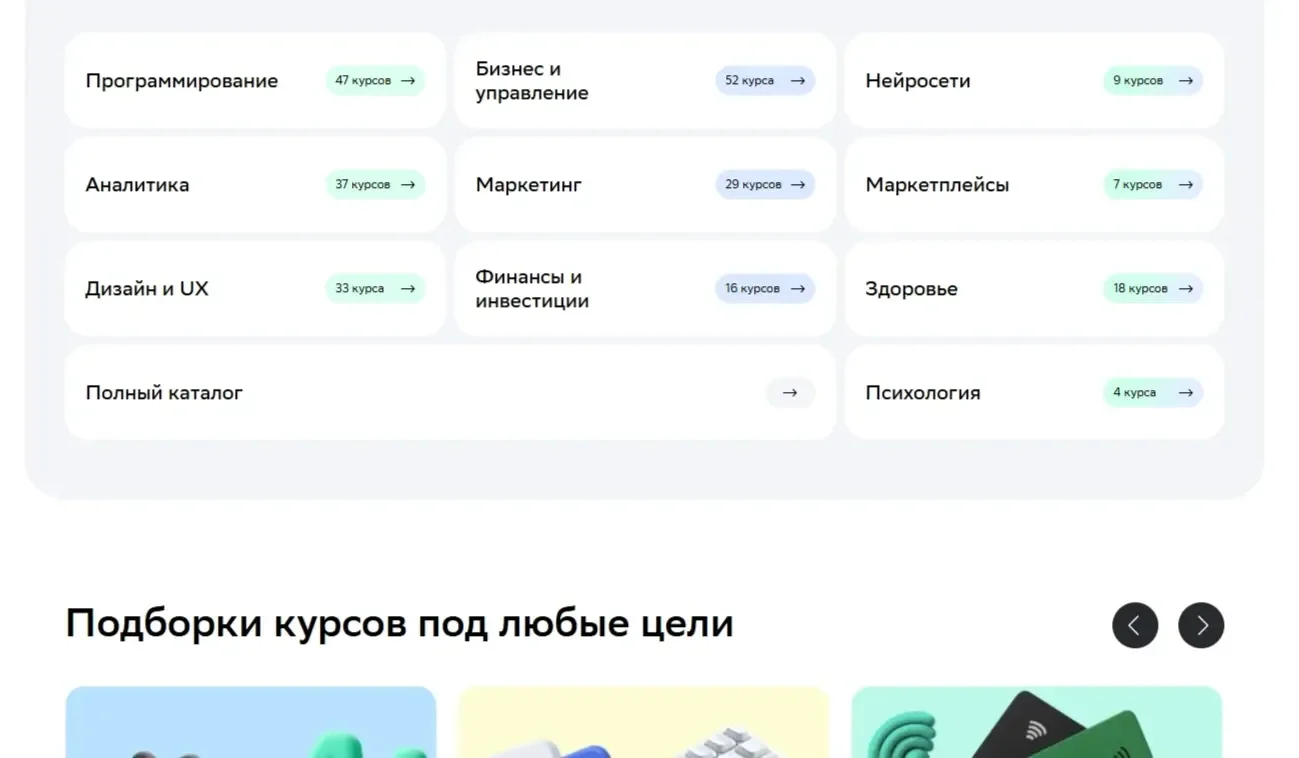Viewport: 1299px width, 758px height.
Task: Click the 37 курсов badge arrow
Action: (408, 185)
